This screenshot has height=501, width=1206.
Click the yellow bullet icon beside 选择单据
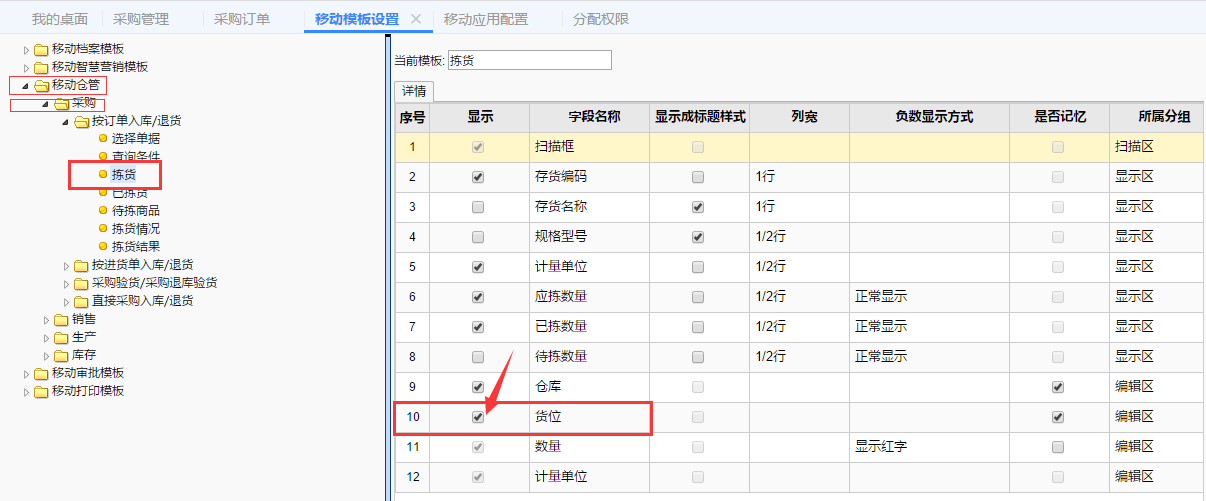point(103,139)
